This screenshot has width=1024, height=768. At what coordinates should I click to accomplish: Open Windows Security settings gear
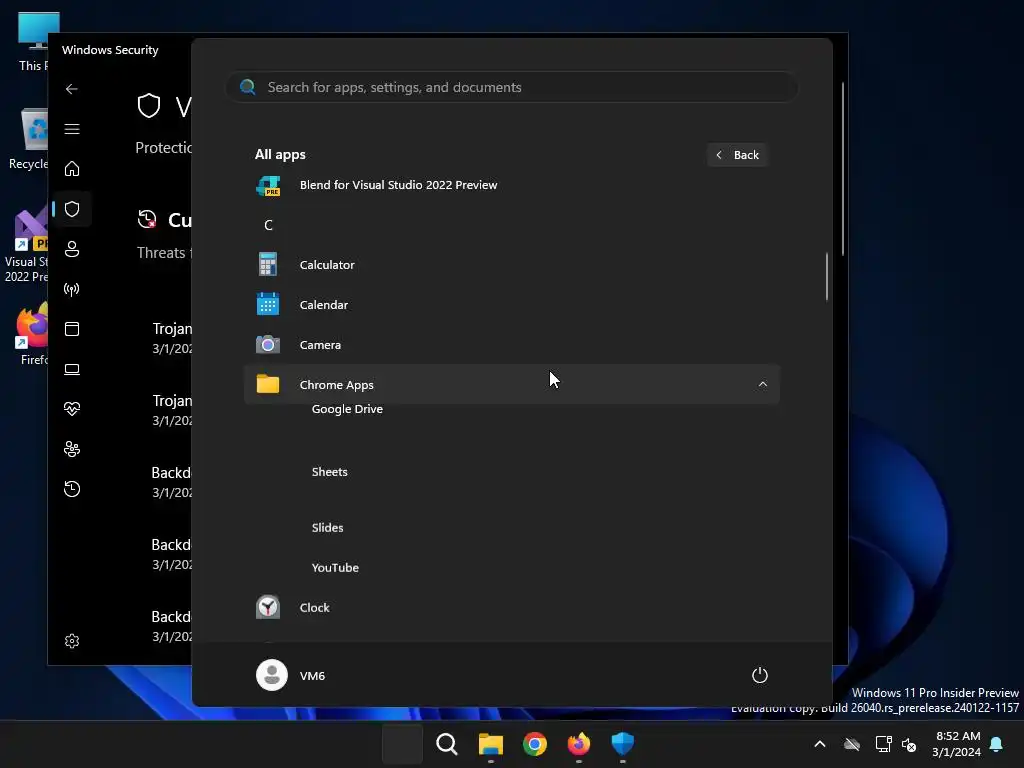pyautogui.click(x=72, y=641)
